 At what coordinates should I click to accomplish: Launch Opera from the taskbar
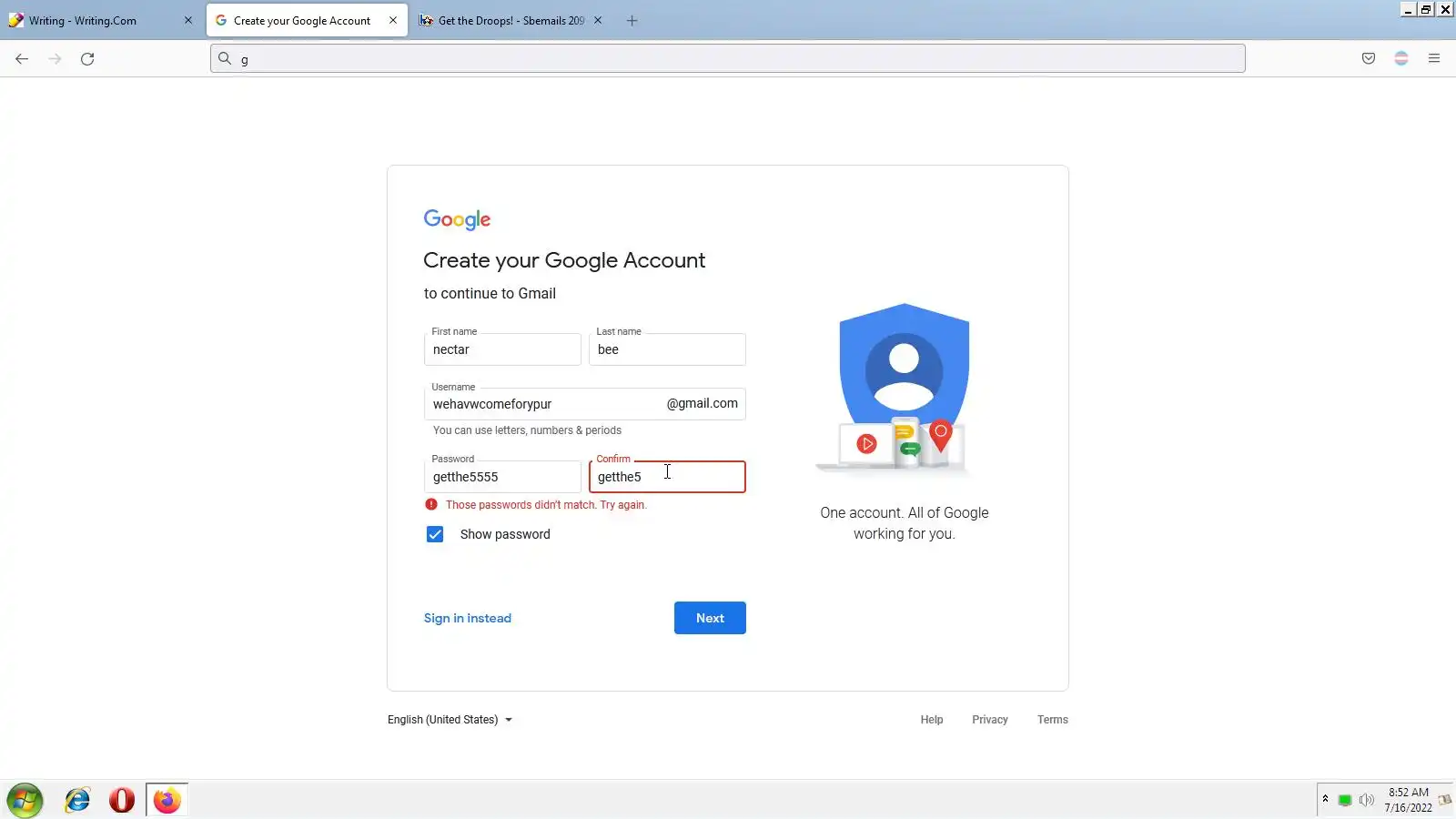[122, 801]
